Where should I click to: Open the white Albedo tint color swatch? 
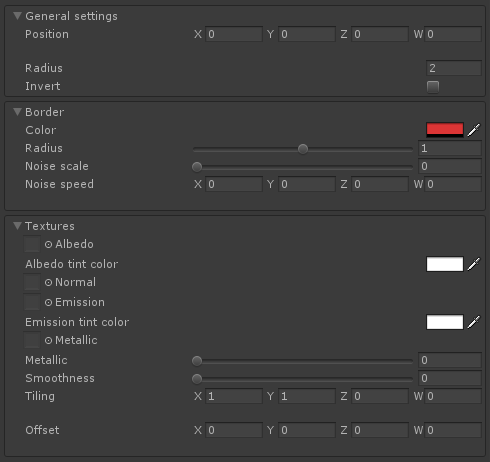(x=445, y=264)
